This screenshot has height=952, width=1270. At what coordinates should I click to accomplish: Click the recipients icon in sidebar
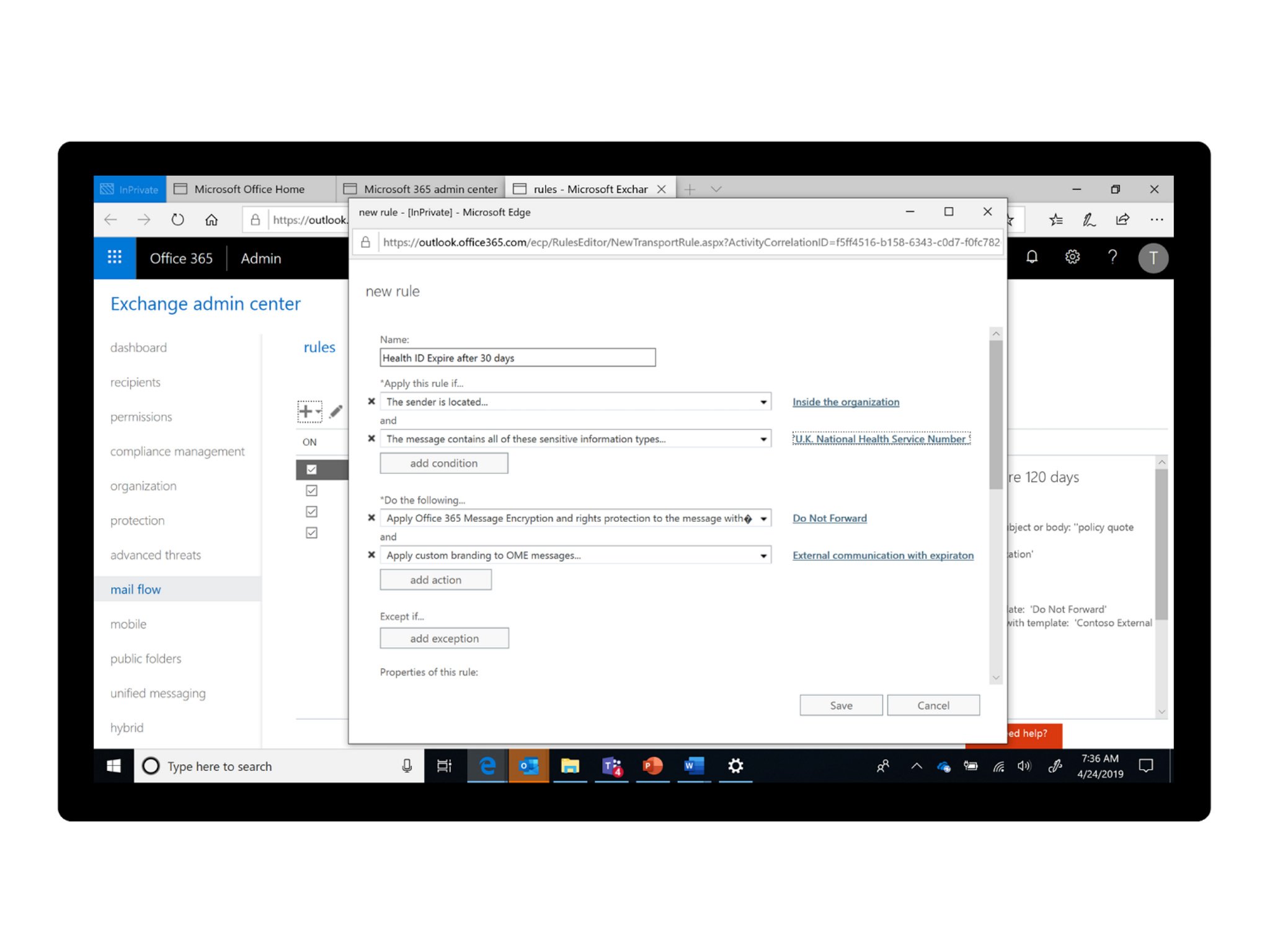click(x=135, y=382)
